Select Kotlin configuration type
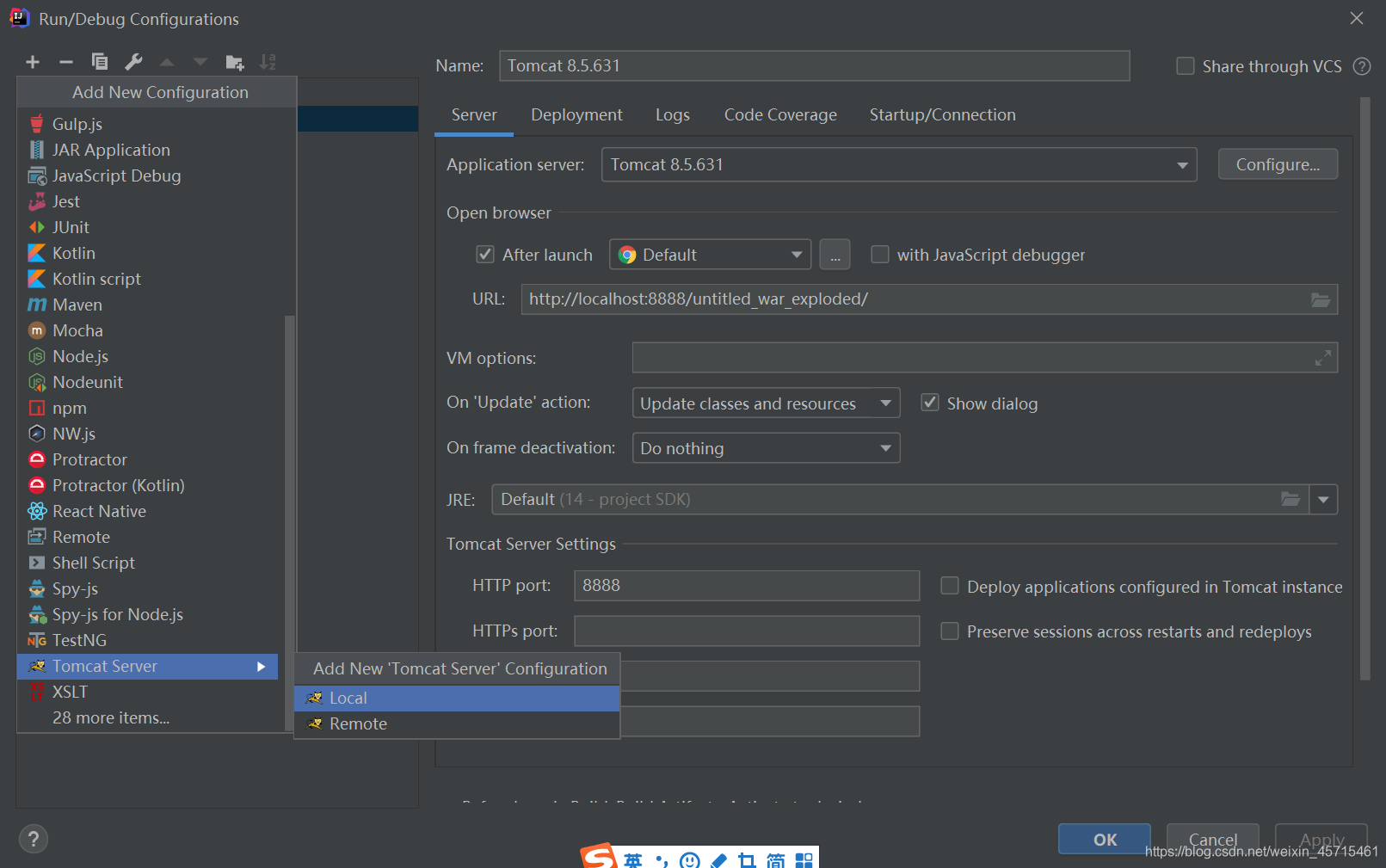1386x868 pixels. point(148,253)
